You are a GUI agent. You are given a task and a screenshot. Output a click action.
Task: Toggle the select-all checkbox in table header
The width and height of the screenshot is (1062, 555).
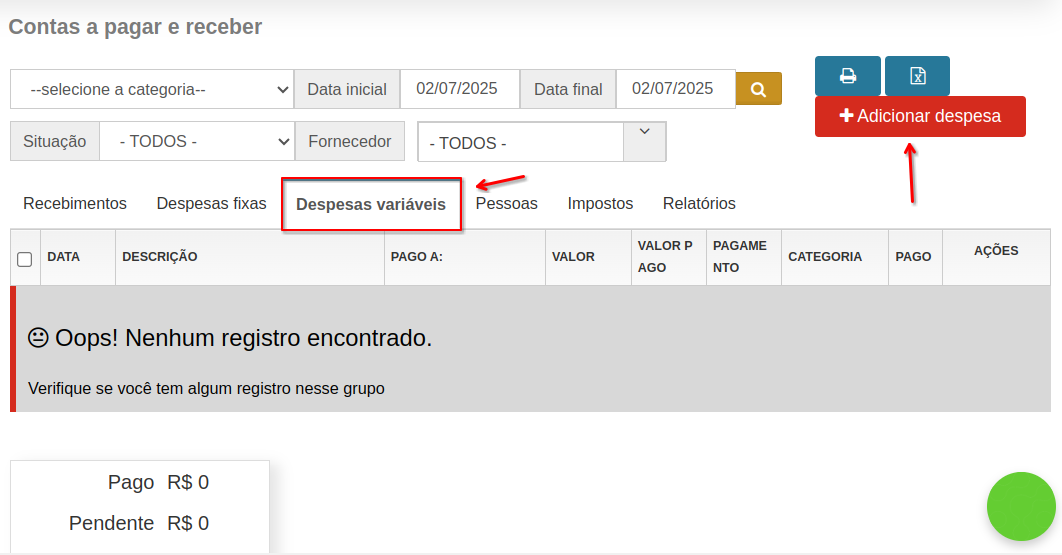pyautogui.click(x=24, y=259)
